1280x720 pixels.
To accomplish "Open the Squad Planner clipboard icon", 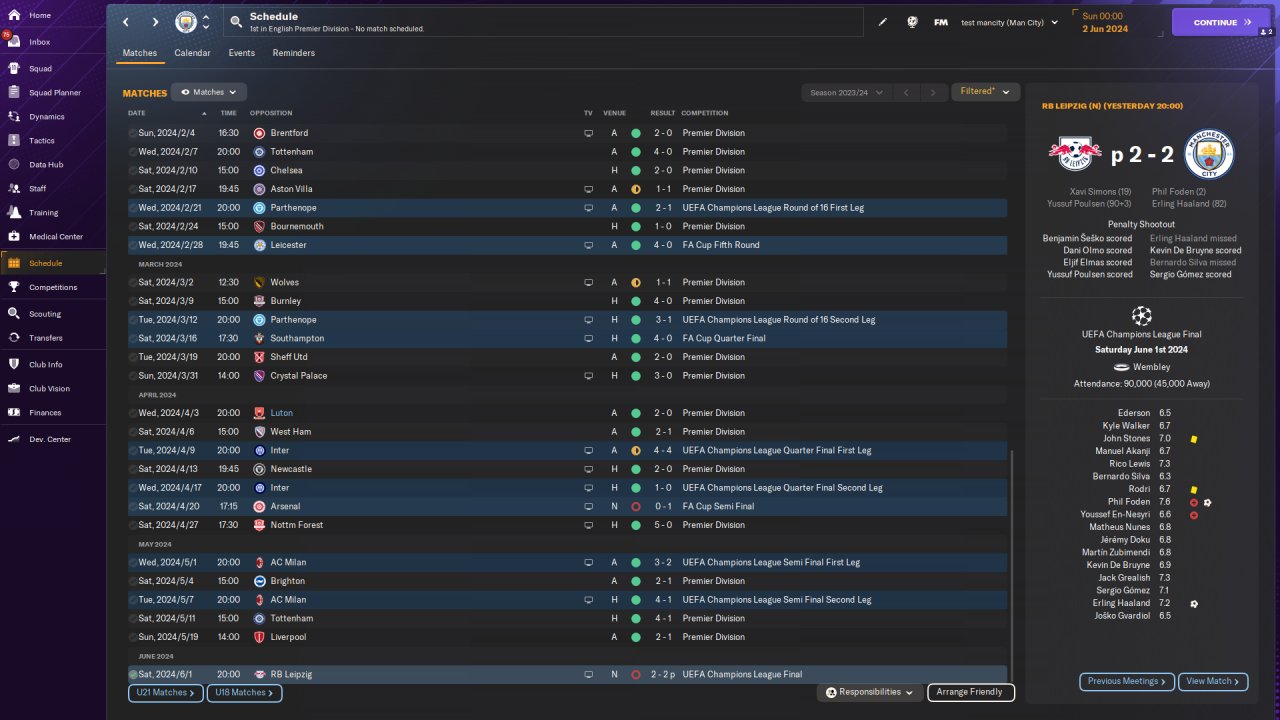I will click(15, 93).
